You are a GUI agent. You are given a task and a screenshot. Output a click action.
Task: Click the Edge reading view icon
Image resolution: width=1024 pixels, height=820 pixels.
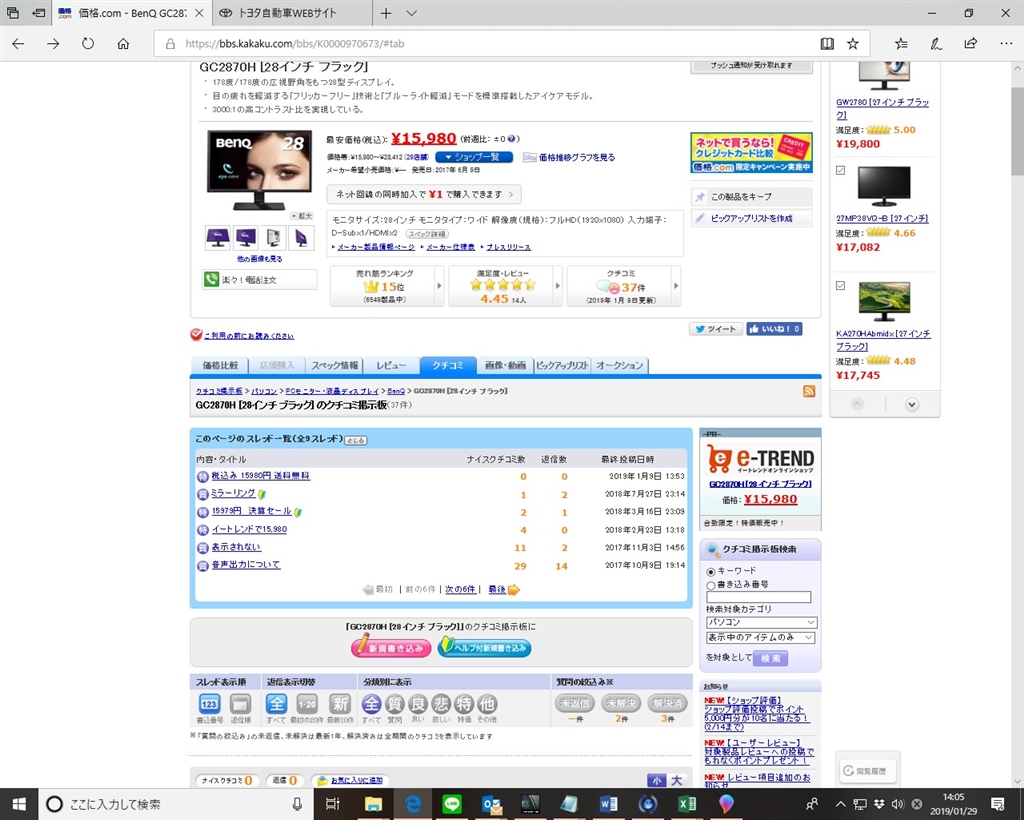pos(827,44)
